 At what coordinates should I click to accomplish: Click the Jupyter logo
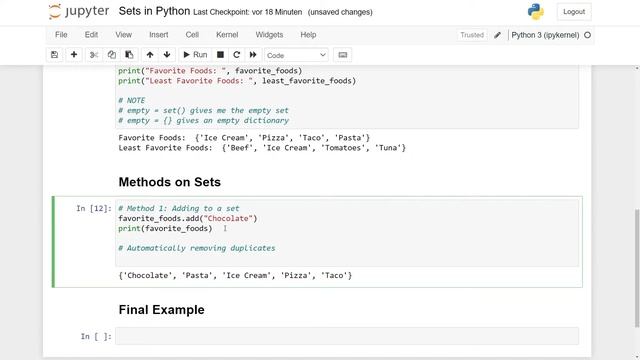click(x=79, y=11)
